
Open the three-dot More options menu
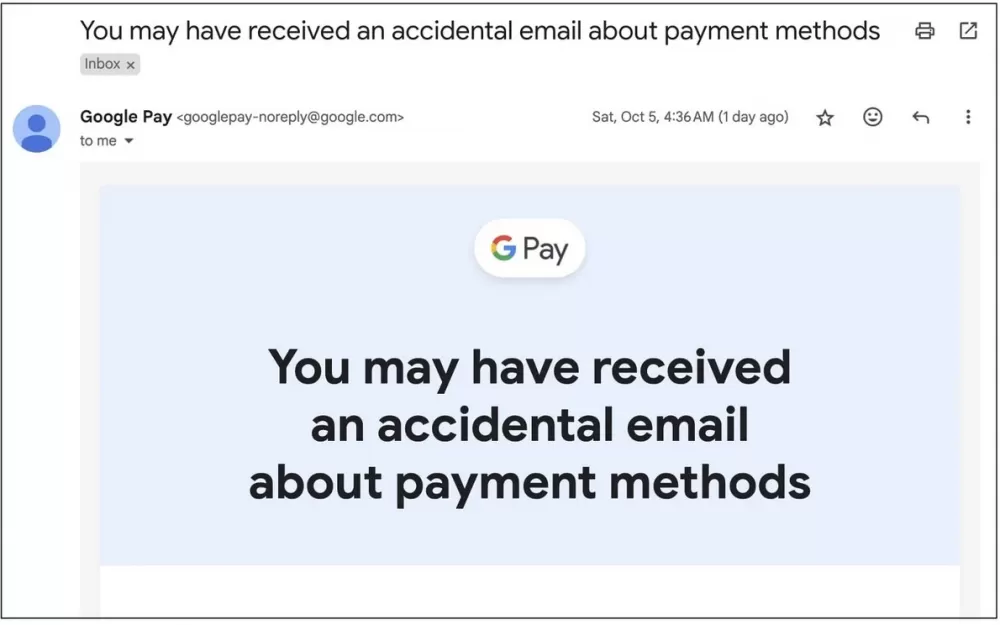coord(968,117)
